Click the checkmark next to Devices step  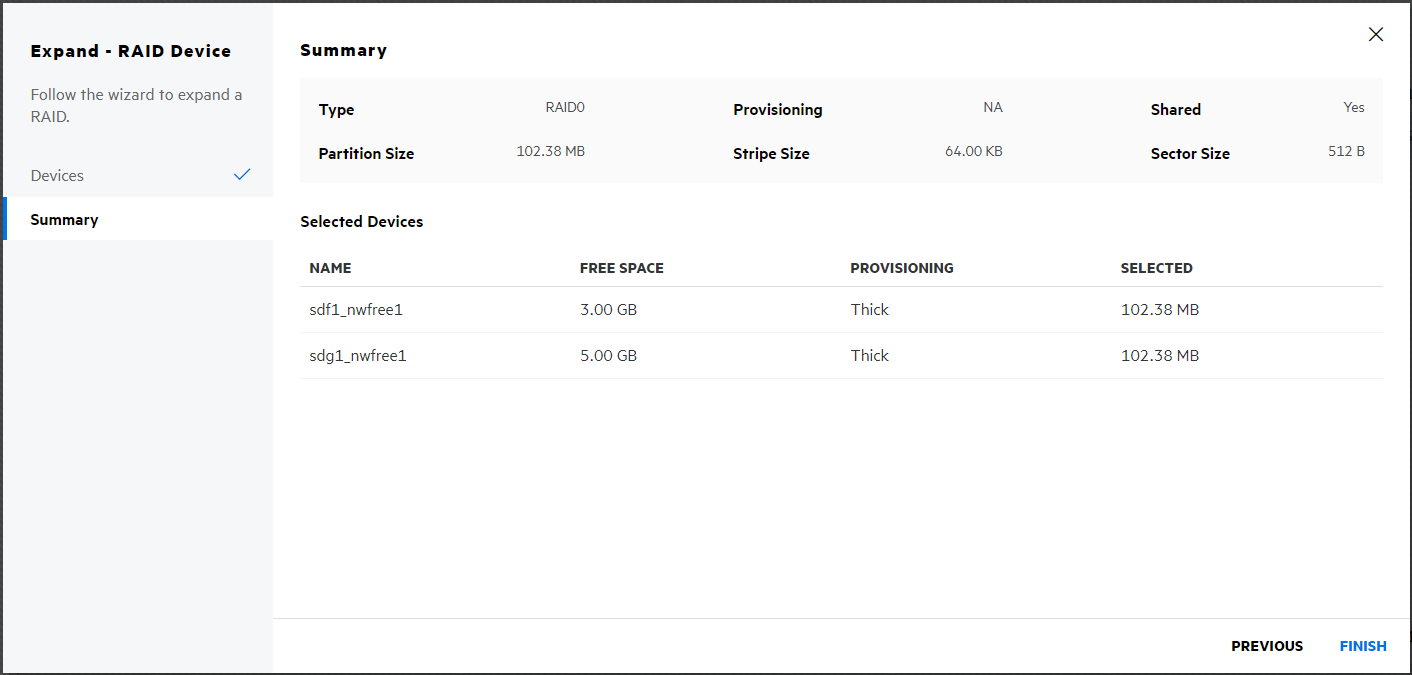(x=241, y=175)
